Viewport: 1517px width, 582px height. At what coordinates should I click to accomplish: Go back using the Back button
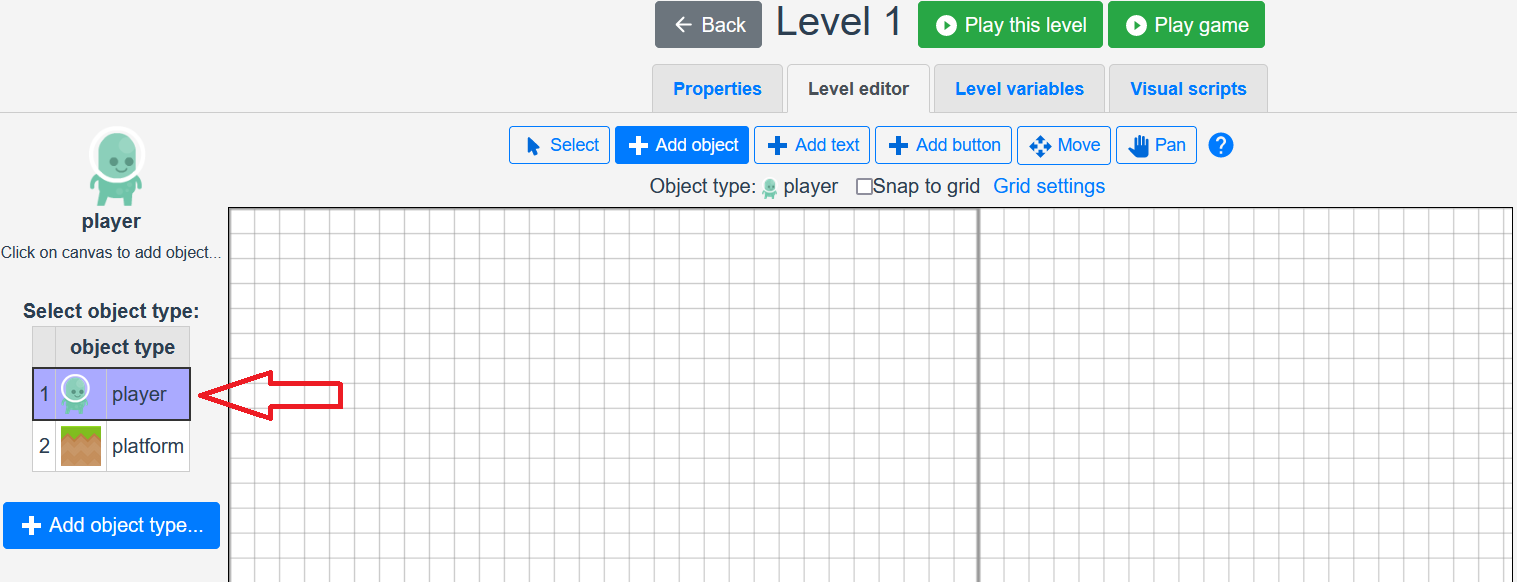pos(708,25)
